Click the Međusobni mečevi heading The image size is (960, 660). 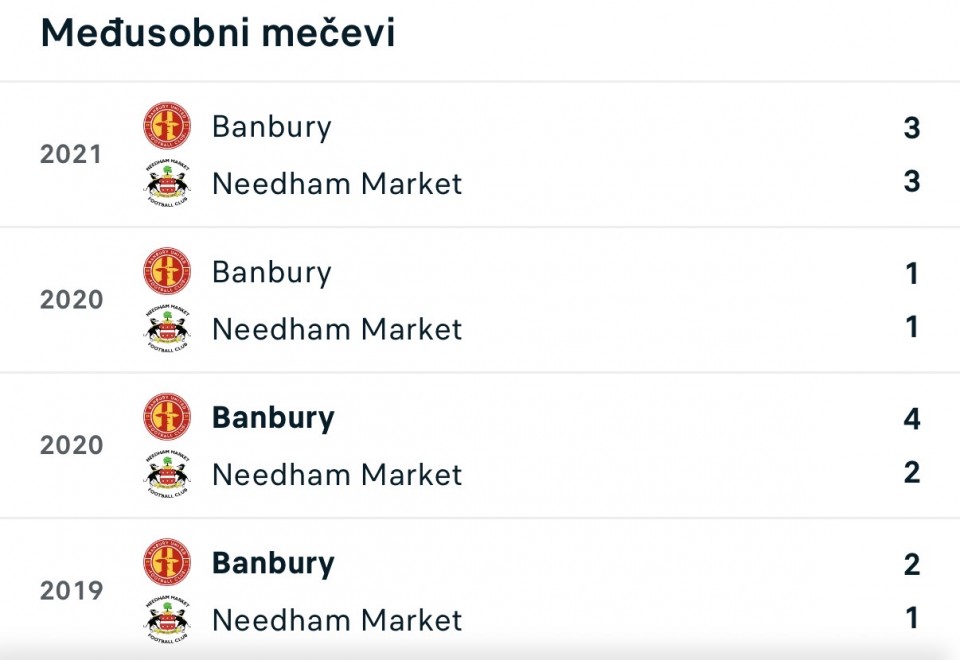tap(218, 34)
